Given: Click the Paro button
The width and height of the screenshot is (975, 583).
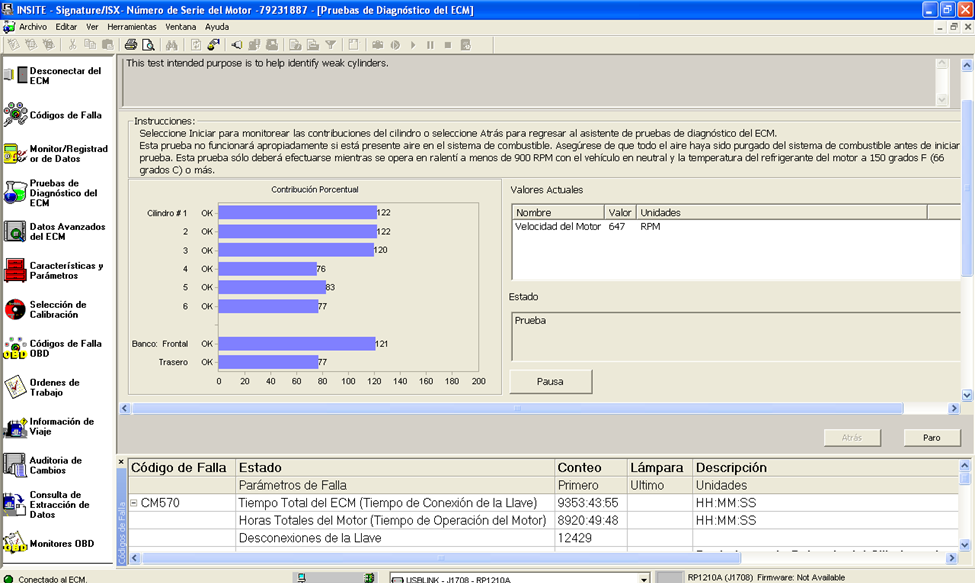Looking at the screenshot, I should coord(931,438).
